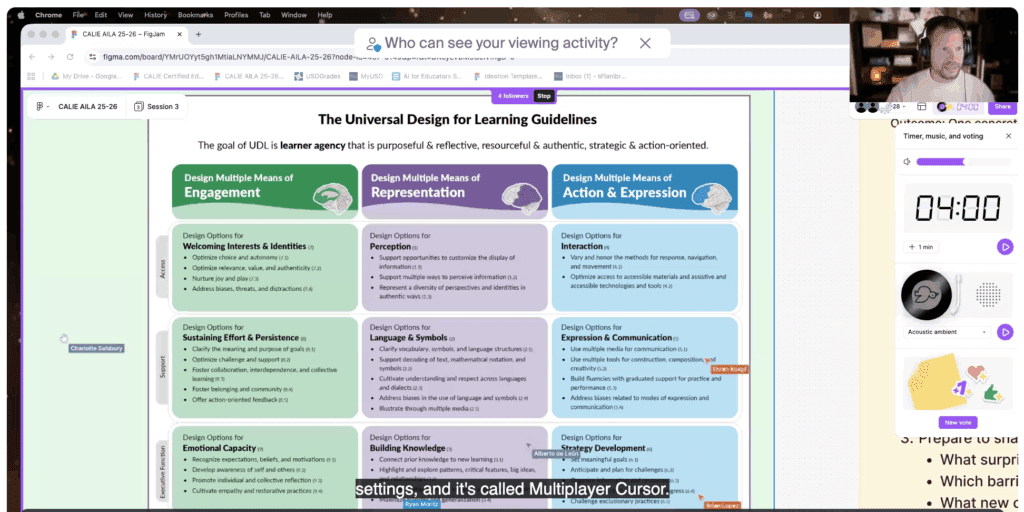Click the volume speaker icon
This screenshot has height=512, width=1024.
coord(907,161)
